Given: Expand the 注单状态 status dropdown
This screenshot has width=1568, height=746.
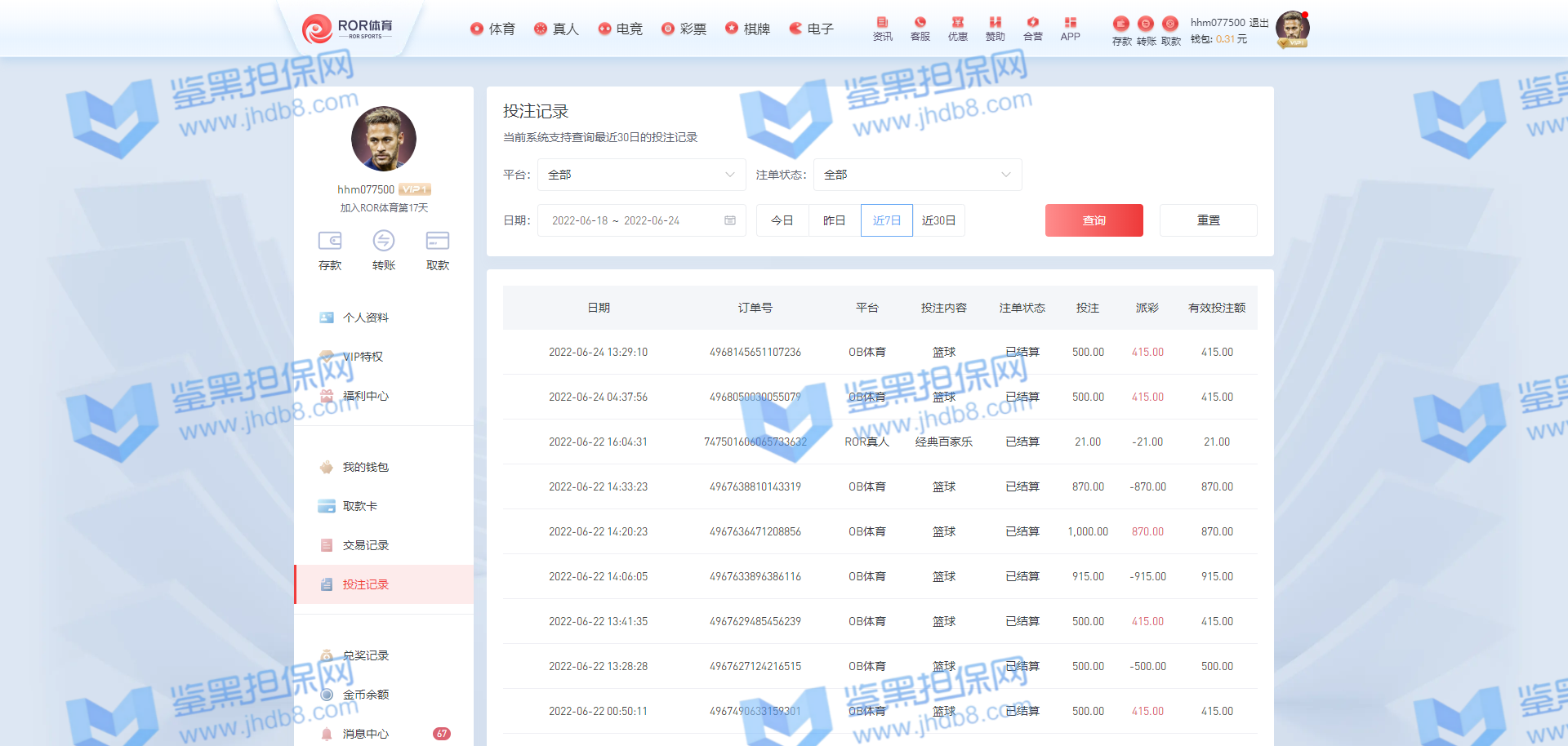Looking at the screenshot, I should pos(917,175).
